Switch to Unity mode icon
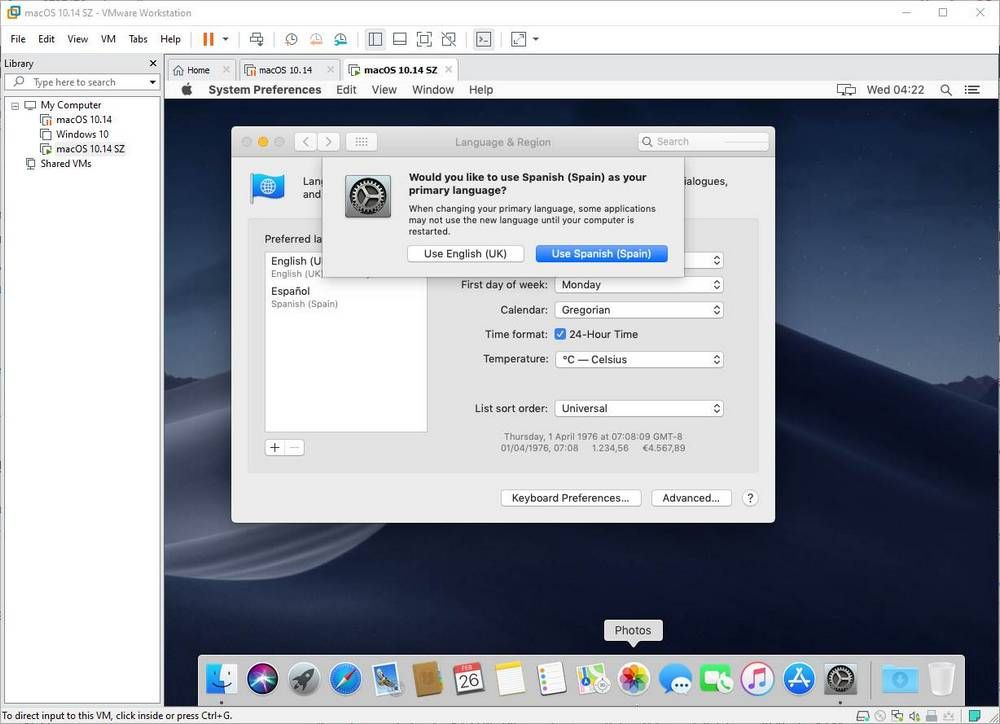1000x724 pixels. click(x=449, y=39)
